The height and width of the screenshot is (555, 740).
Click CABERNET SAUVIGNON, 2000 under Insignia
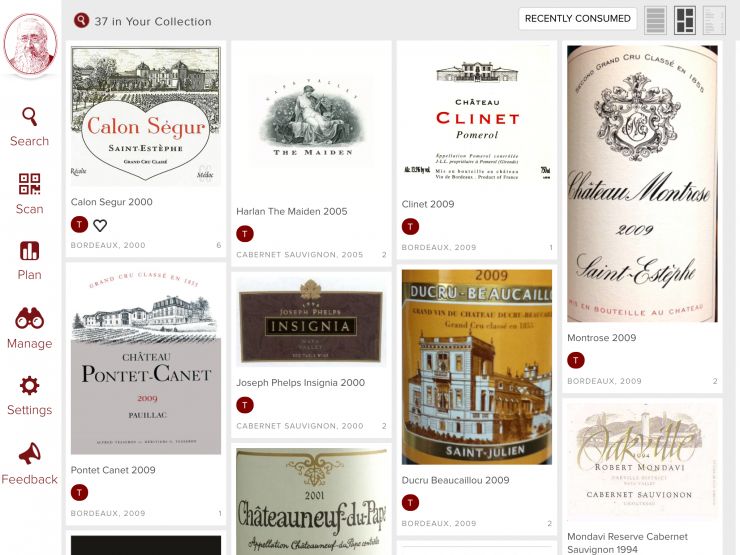click(x=300, y=426)
